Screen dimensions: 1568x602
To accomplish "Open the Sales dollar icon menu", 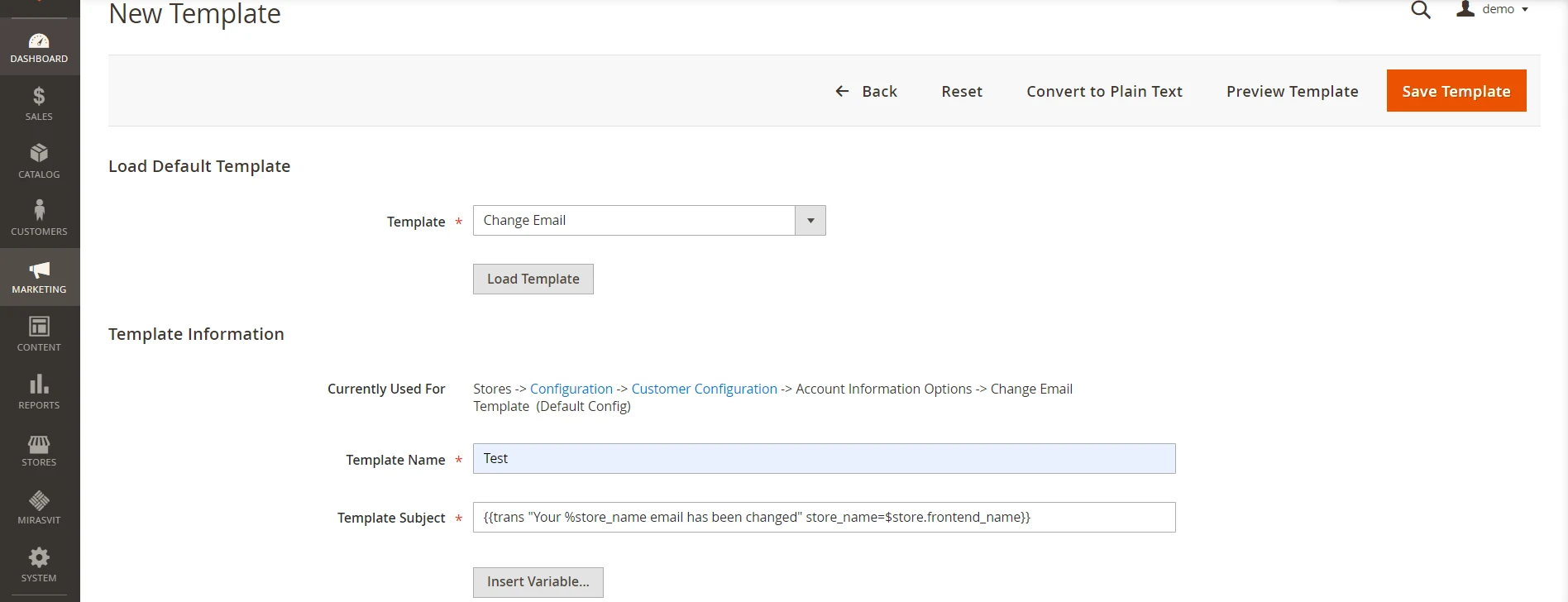I will pyautogui.click(x=39, y=97).
